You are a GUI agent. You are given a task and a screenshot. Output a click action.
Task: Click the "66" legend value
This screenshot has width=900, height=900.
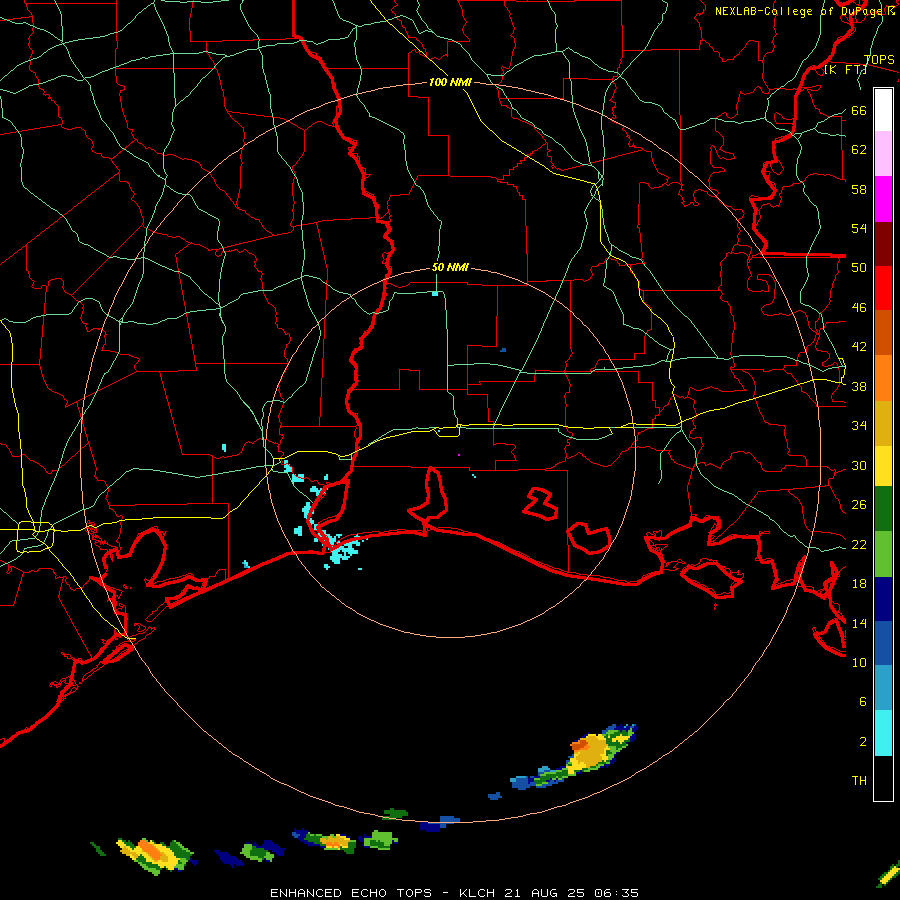click(859, 111)
